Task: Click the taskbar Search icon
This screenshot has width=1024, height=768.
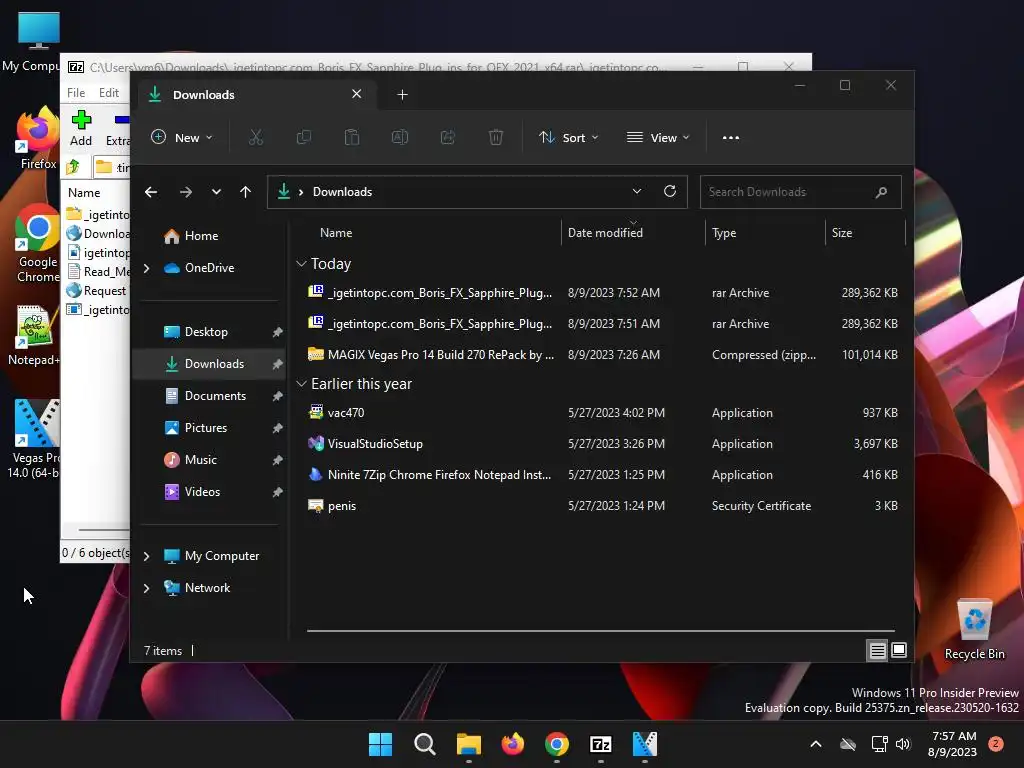Action: pyautogui.click(x=424, y=744)
